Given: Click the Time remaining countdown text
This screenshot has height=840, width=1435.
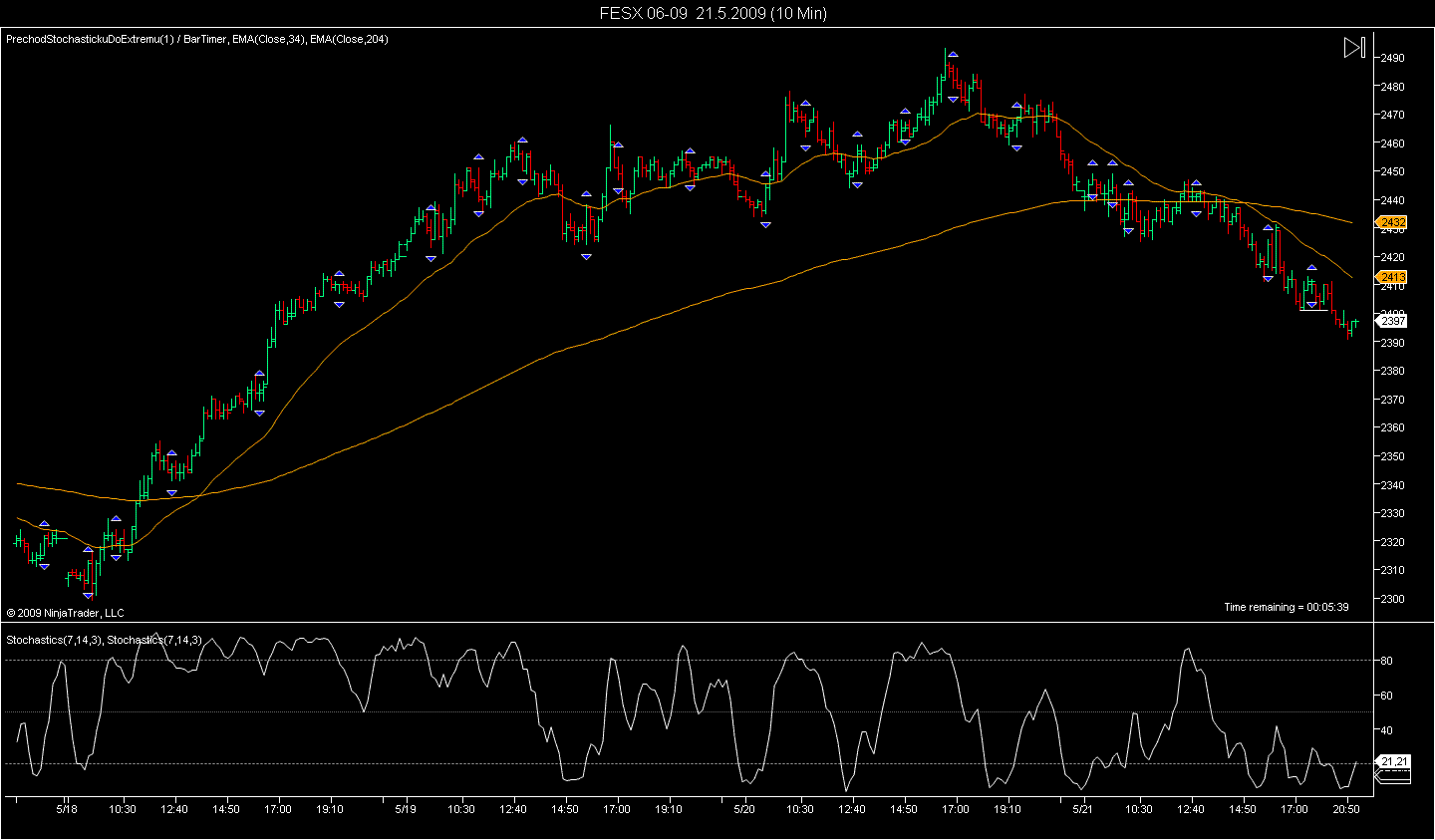Looking at the screenshot, I should coord(1286,607).
